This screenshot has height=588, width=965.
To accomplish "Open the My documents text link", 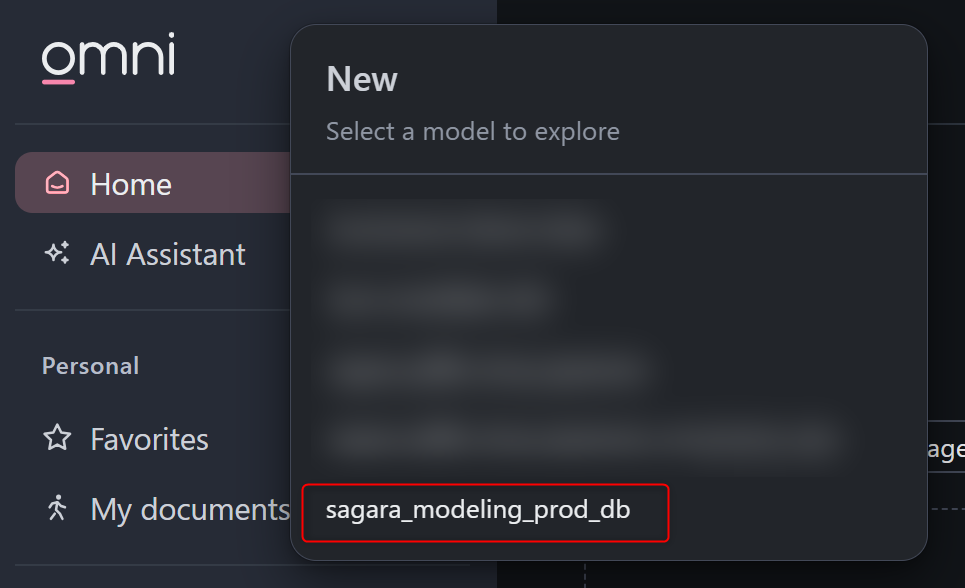I will click(x=190, y=509).
